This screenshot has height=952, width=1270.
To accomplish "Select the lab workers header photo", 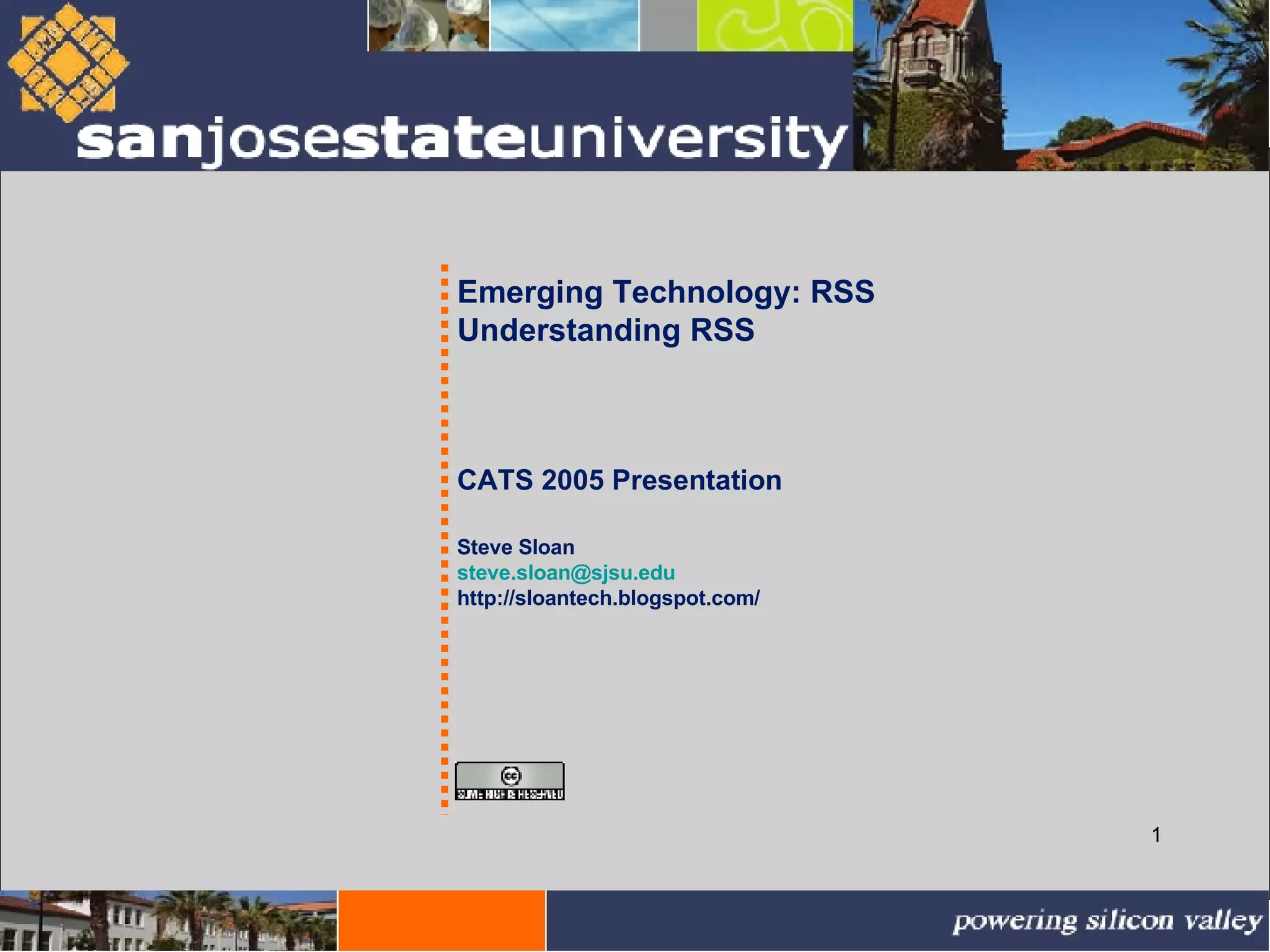I will (429, 25).
